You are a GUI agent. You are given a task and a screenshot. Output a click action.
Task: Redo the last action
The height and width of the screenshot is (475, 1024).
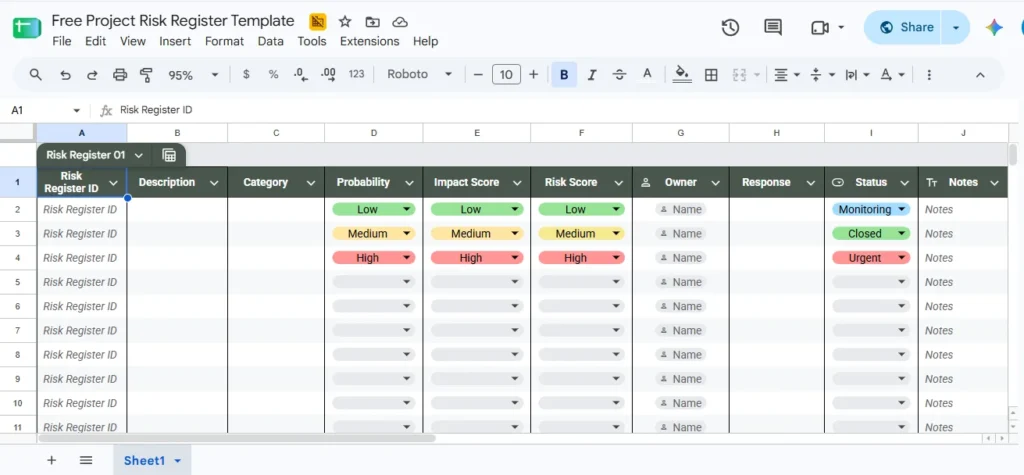tap(92, 74)
